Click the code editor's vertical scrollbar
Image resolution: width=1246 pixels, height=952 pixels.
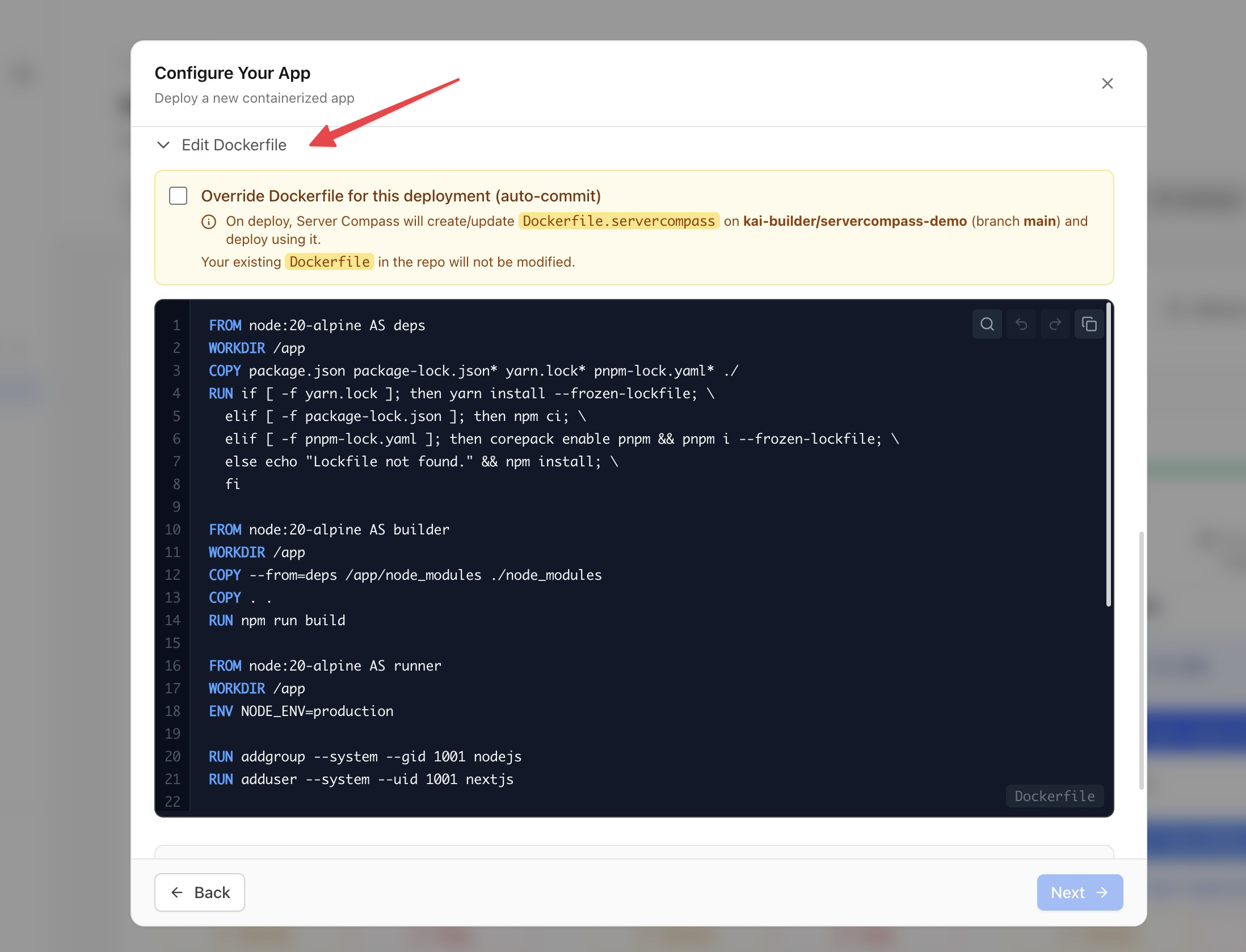tap(1108, 454)
